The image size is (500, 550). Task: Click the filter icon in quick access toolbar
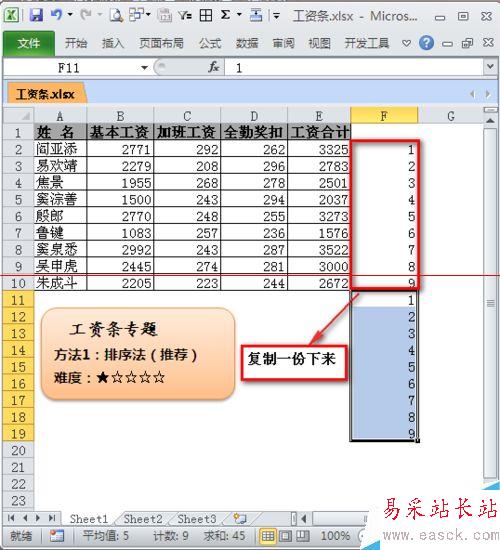coord(185,15)
